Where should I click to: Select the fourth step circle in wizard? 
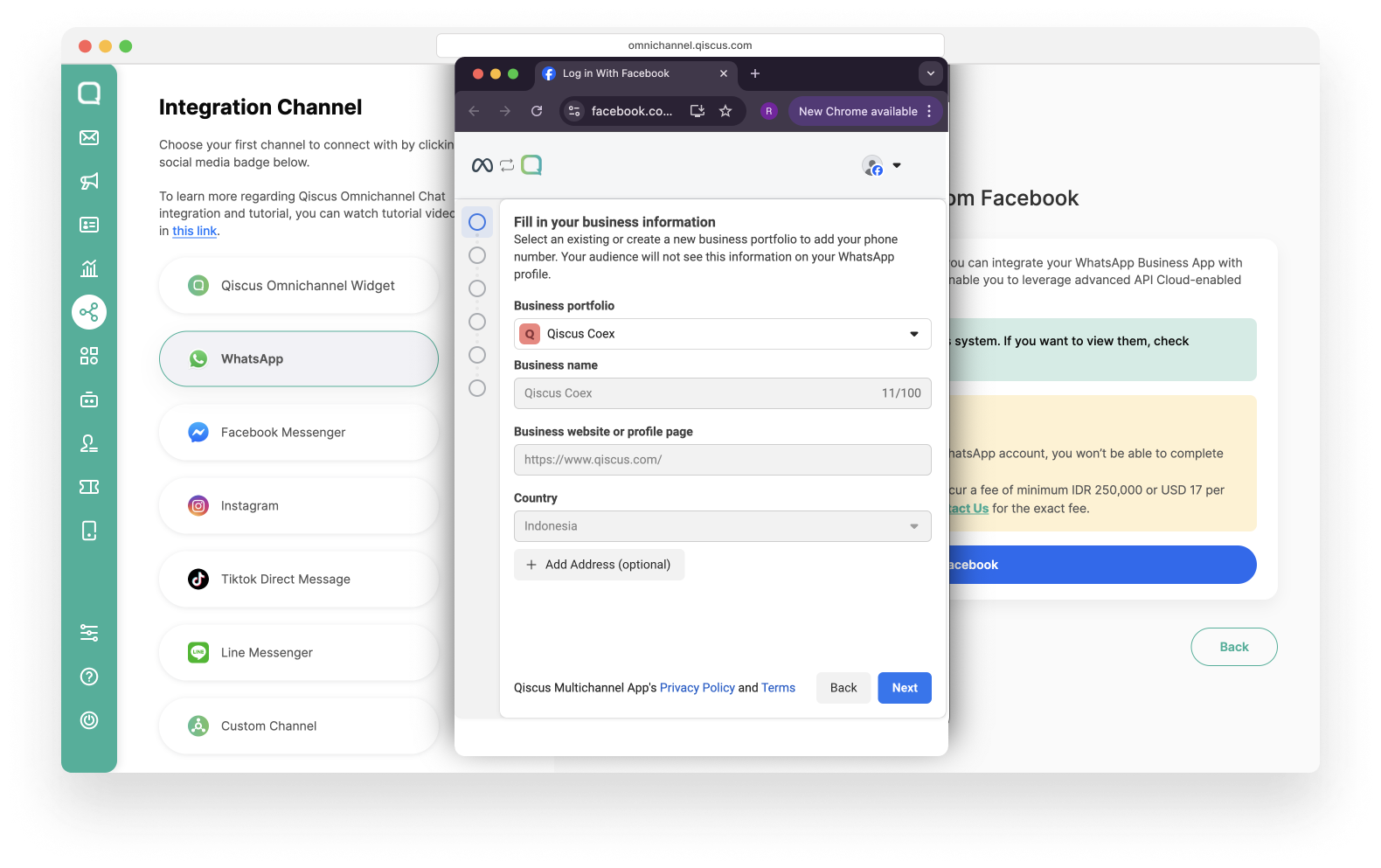coord(477,322)
